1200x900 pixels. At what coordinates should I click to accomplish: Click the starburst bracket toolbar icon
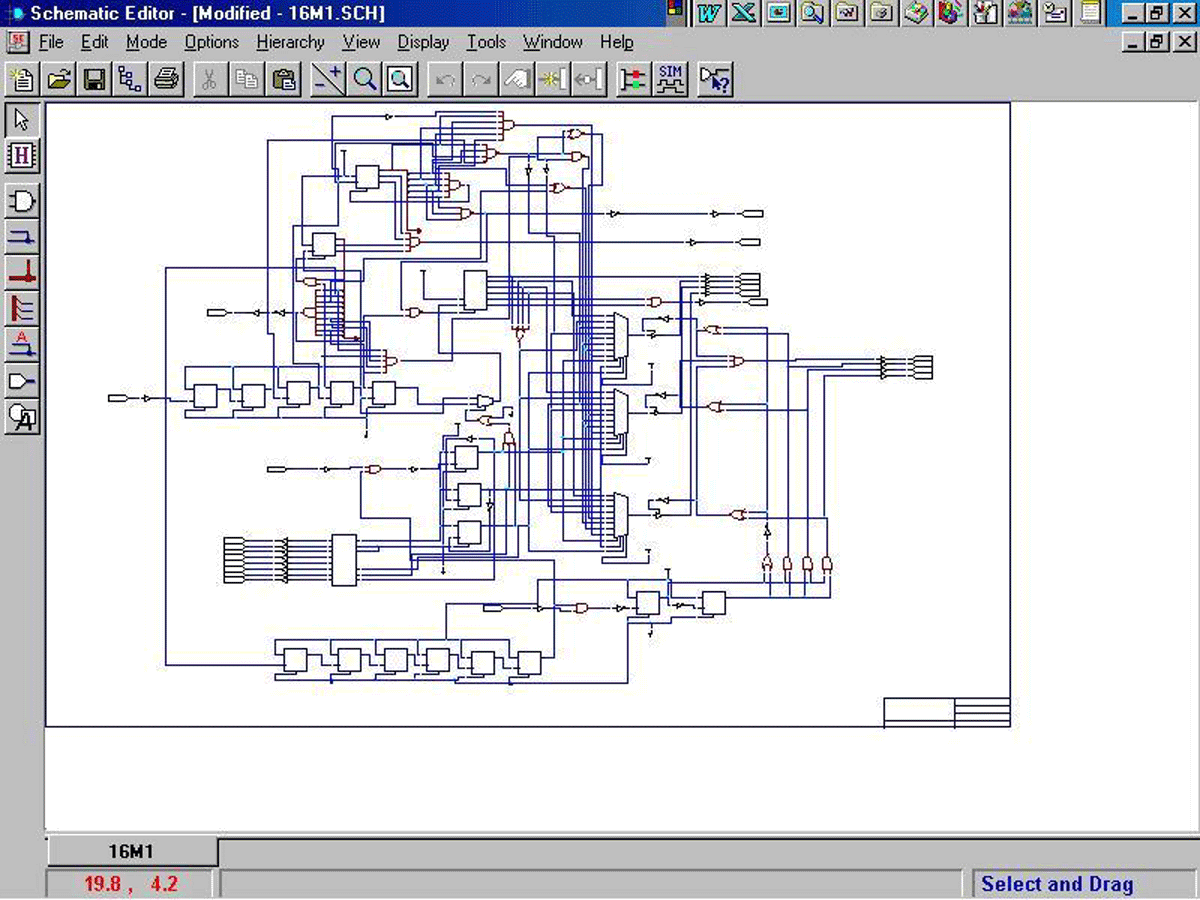point(553,79)
